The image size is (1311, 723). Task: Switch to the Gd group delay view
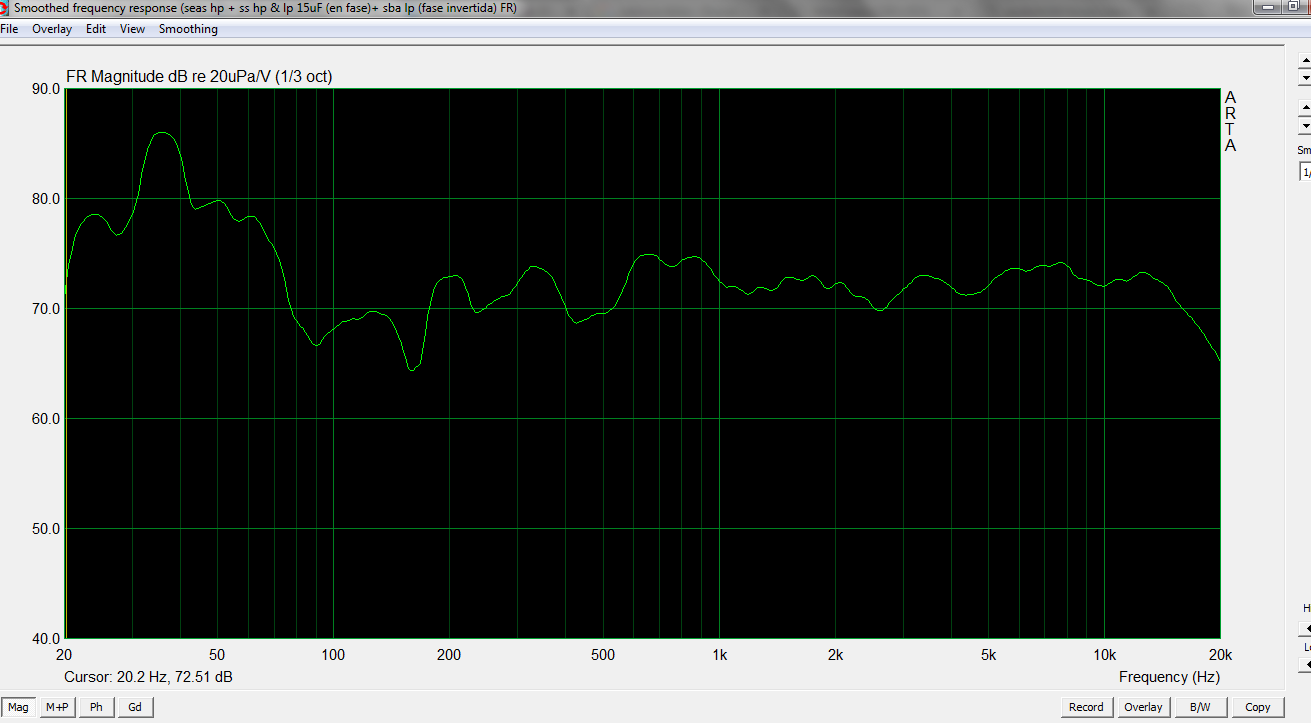pos(135,707)
